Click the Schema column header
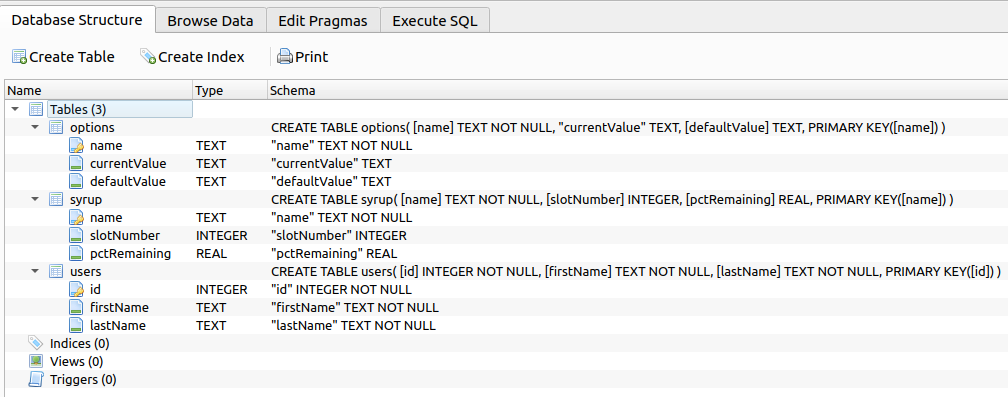This screenshot has width=1008, height=397. click(637, 91)
